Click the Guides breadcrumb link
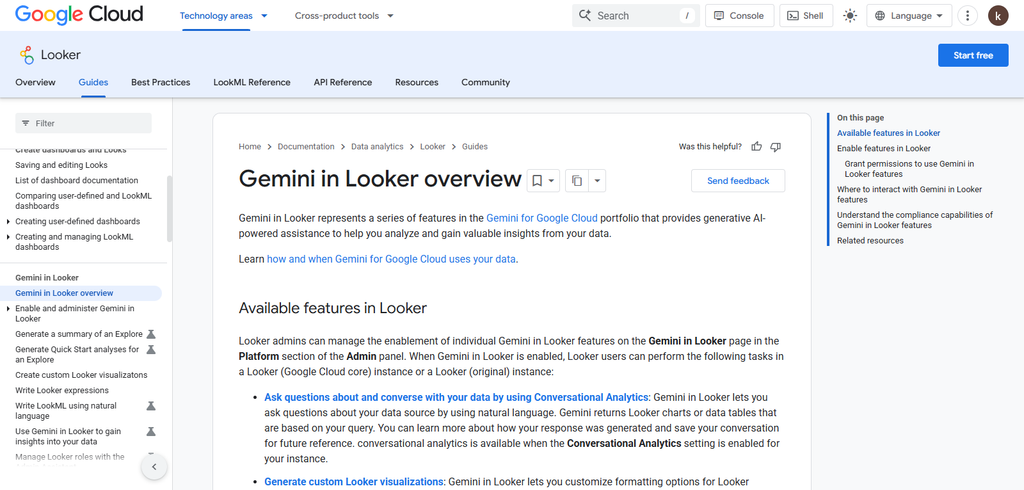Viewport: 1024px width, 490px height. [x=475, y=146]
